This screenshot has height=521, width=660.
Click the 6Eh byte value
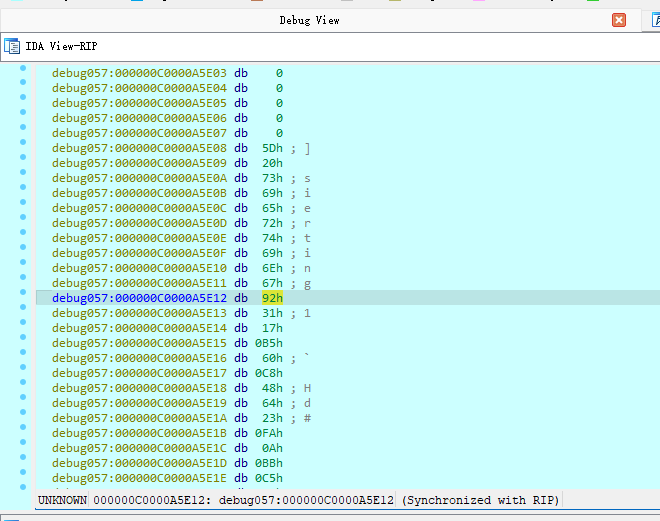(272, 268)
